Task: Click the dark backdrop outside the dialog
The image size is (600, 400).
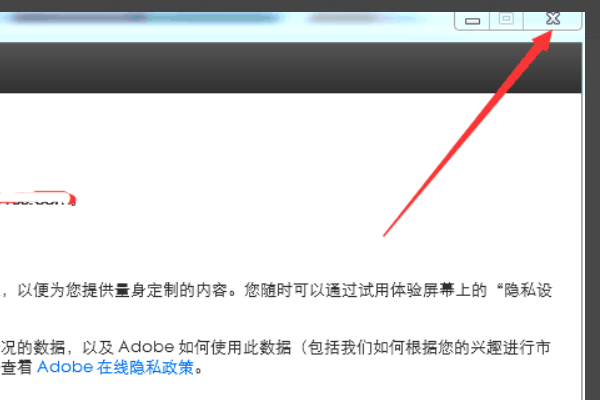Action: click(x=593, y=191)
